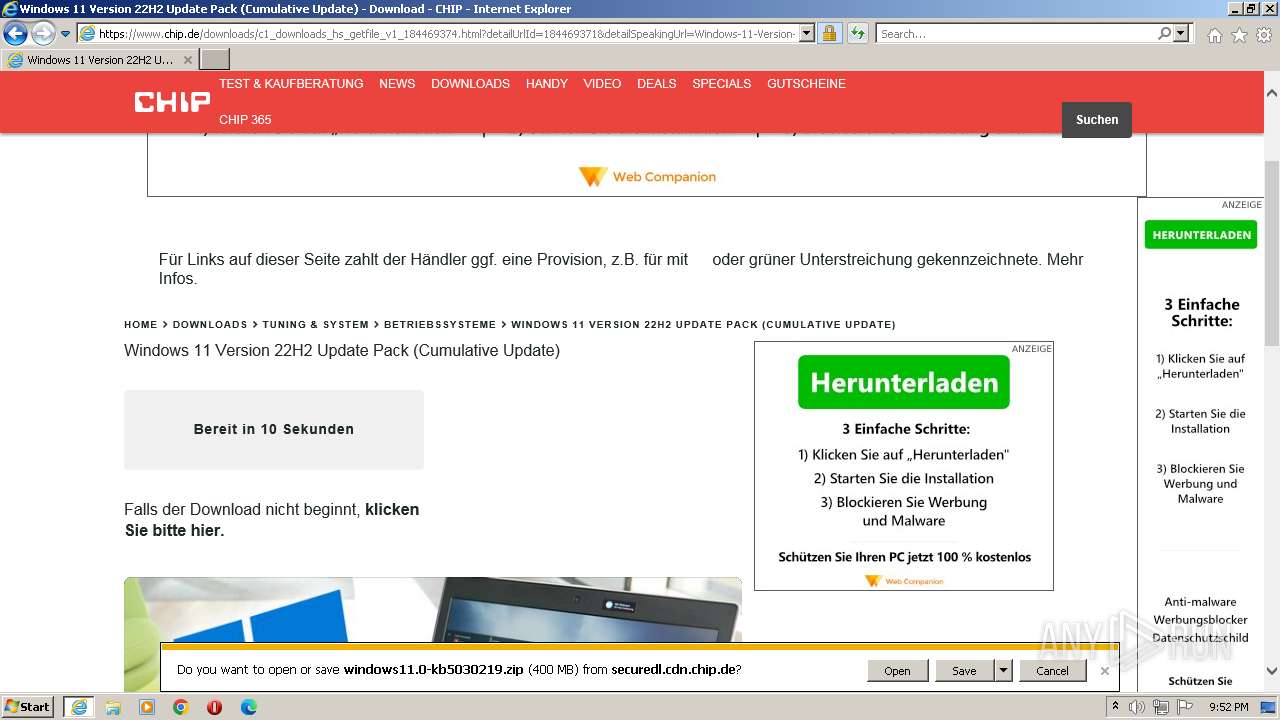Open TEST & KAUFBERATUNG menu
This screenshot has width=1280, height=720.
[291, 84]
